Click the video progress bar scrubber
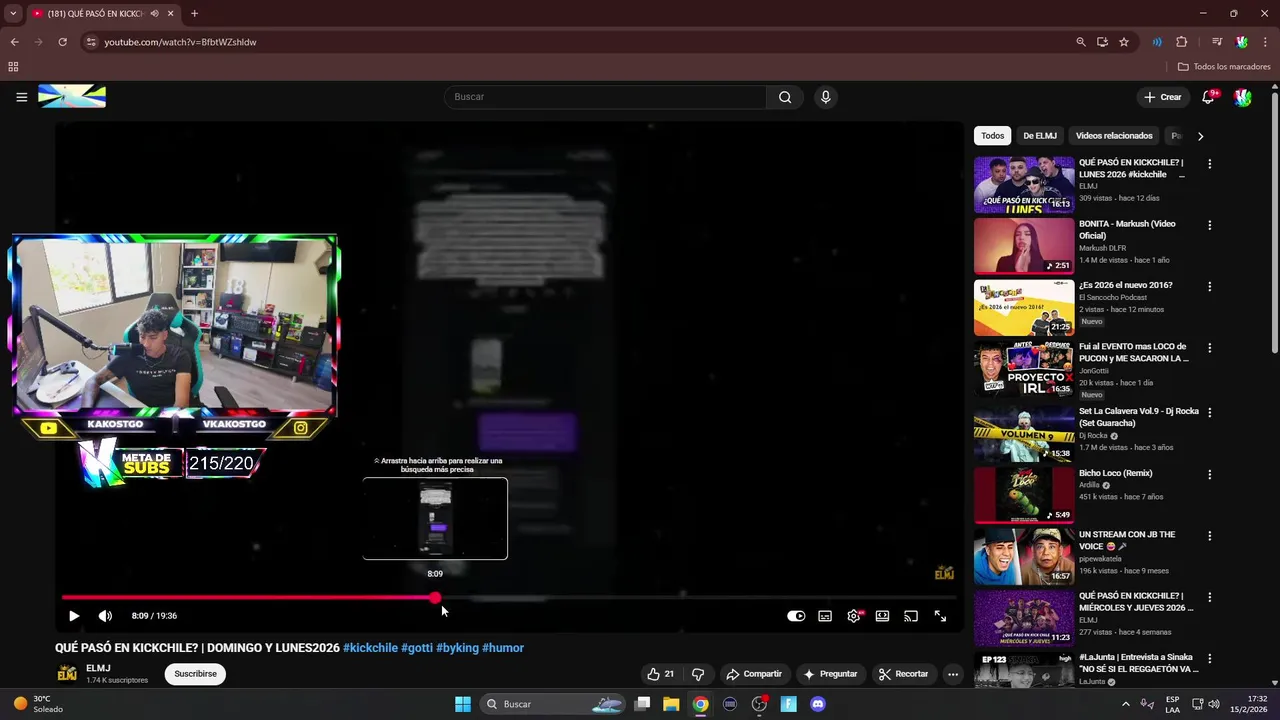Screen dimensions: 1280x720 pyautogui.click(x=435, y=598)
